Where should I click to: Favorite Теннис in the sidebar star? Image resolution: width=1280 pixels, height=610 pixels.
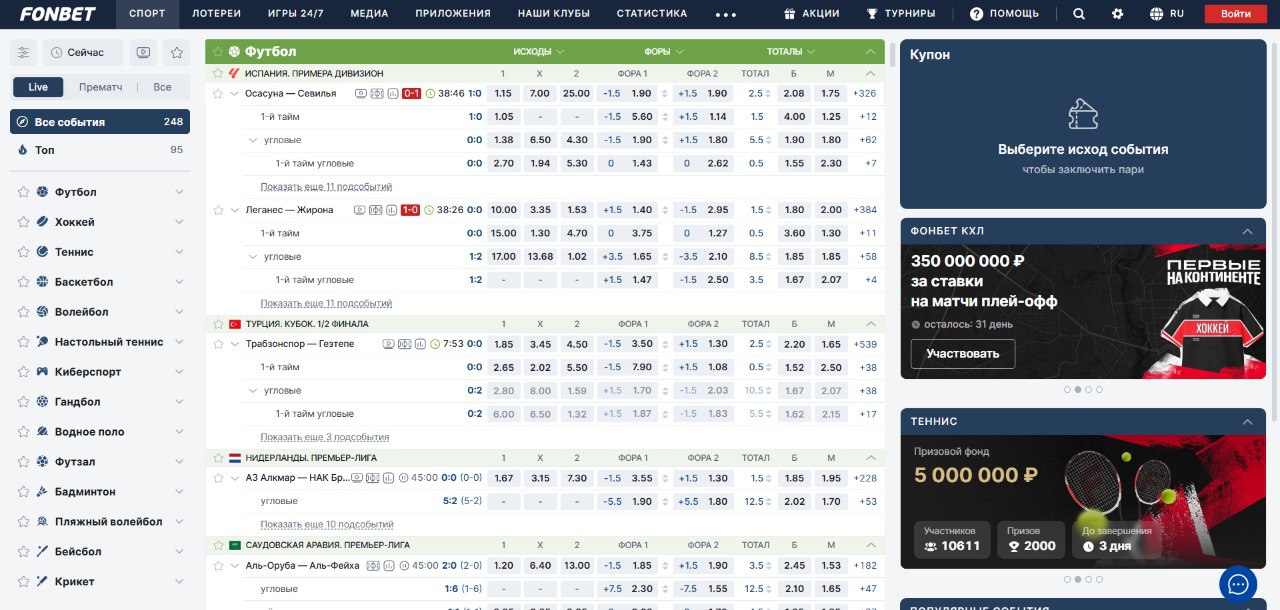click(x=23, y=252)
